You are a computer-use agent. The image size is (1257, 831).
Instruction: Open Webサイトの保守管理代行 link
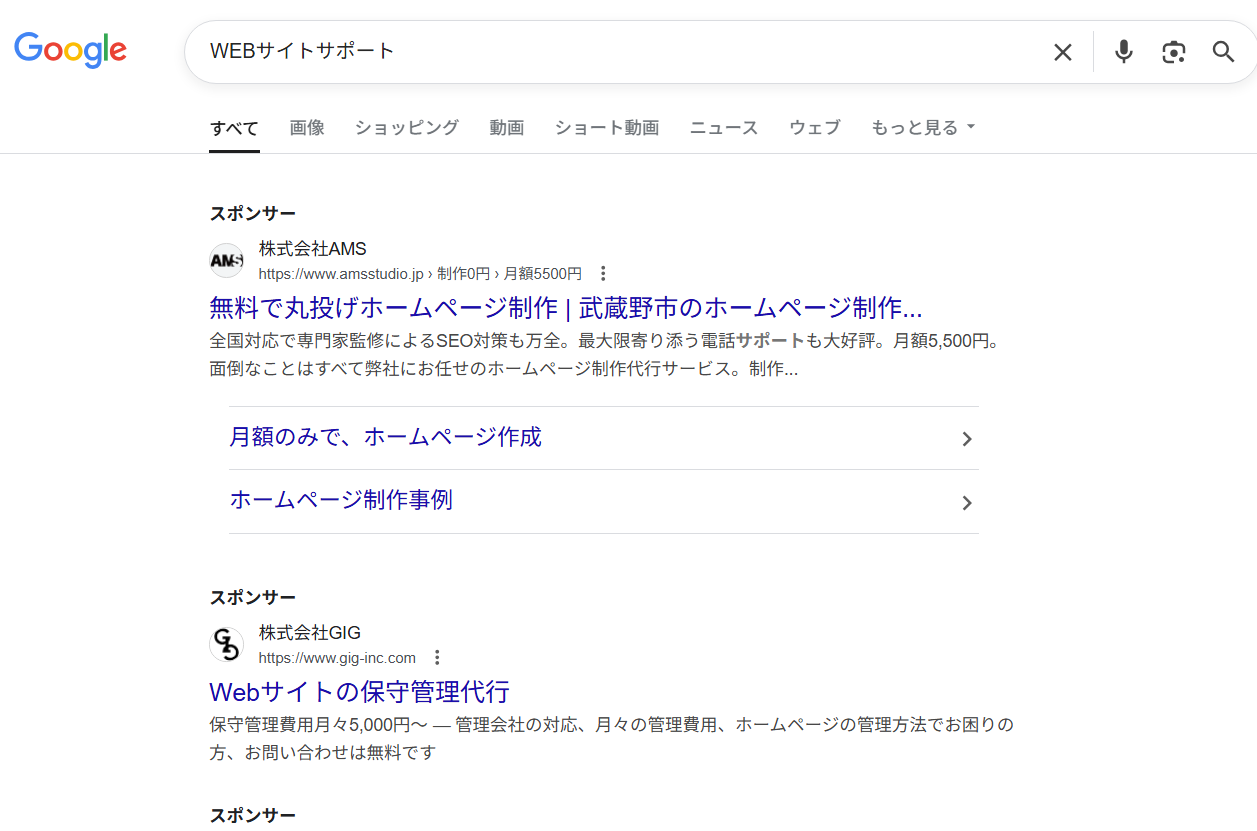tap(359, 691)
